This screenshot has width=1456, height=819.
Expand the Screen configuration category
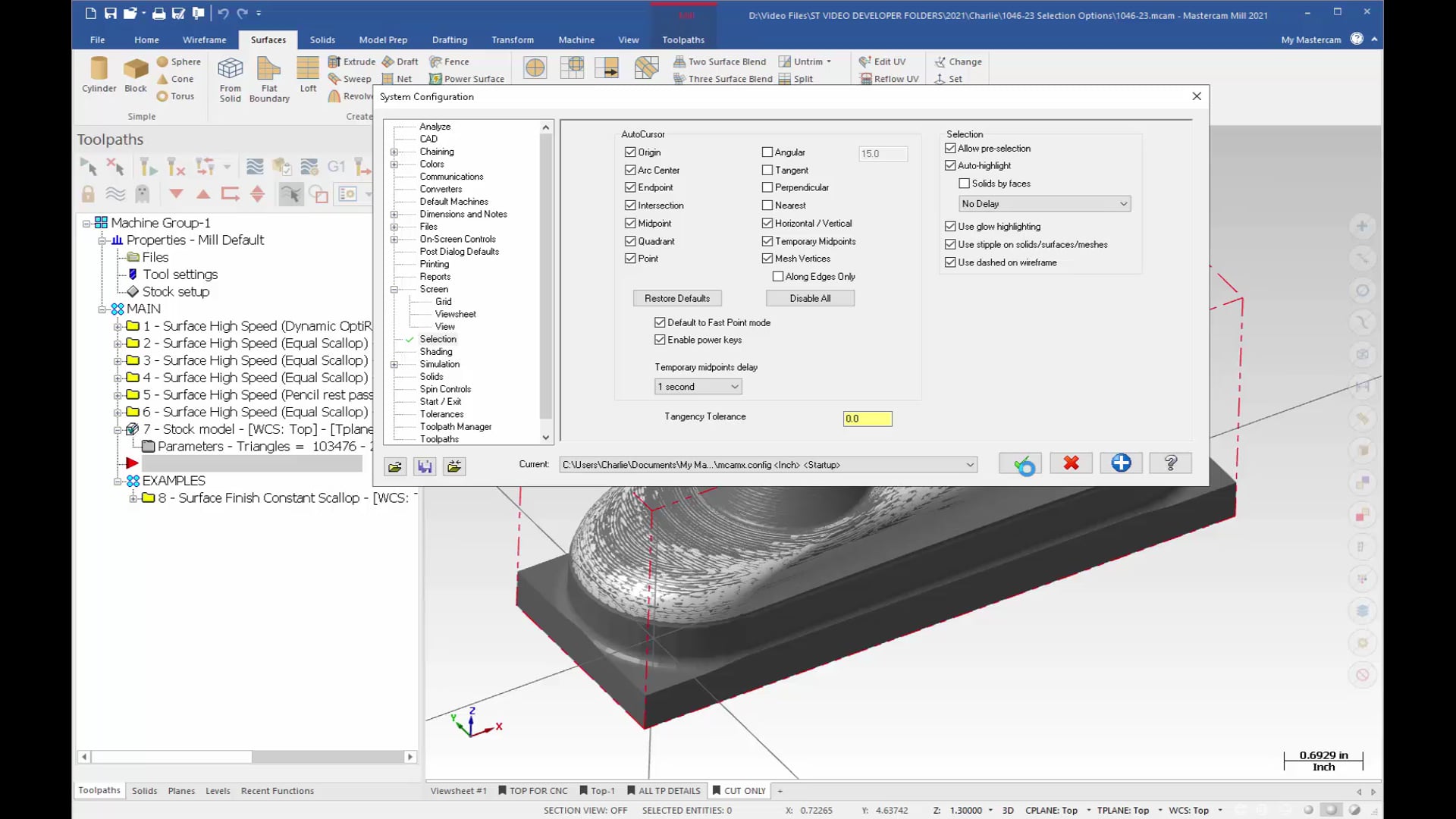394,289
